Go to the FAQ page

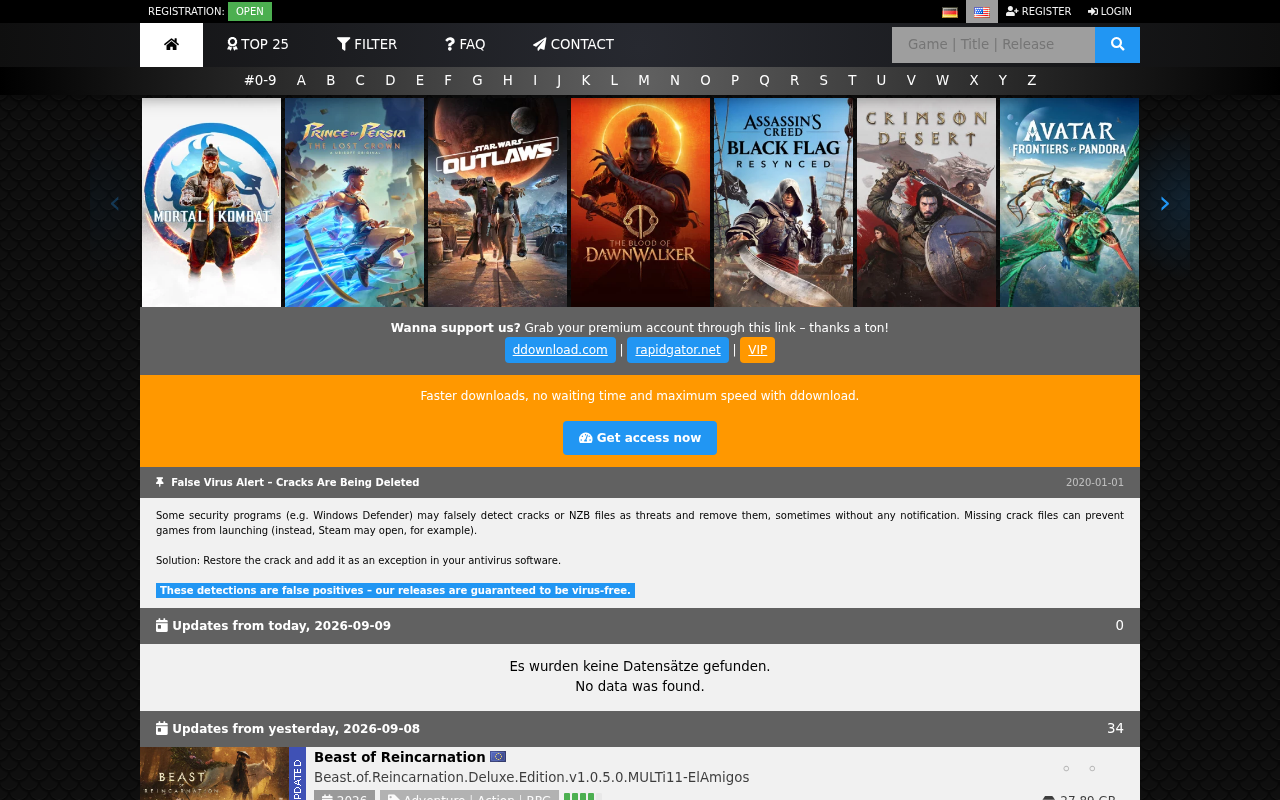tap(465, 45)
